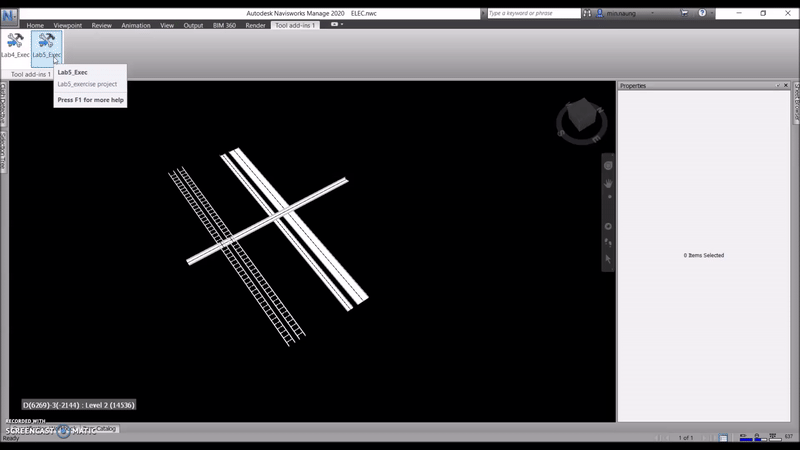
Task: Choose the Walk tool in navigation bar
Action: [608, 242]
